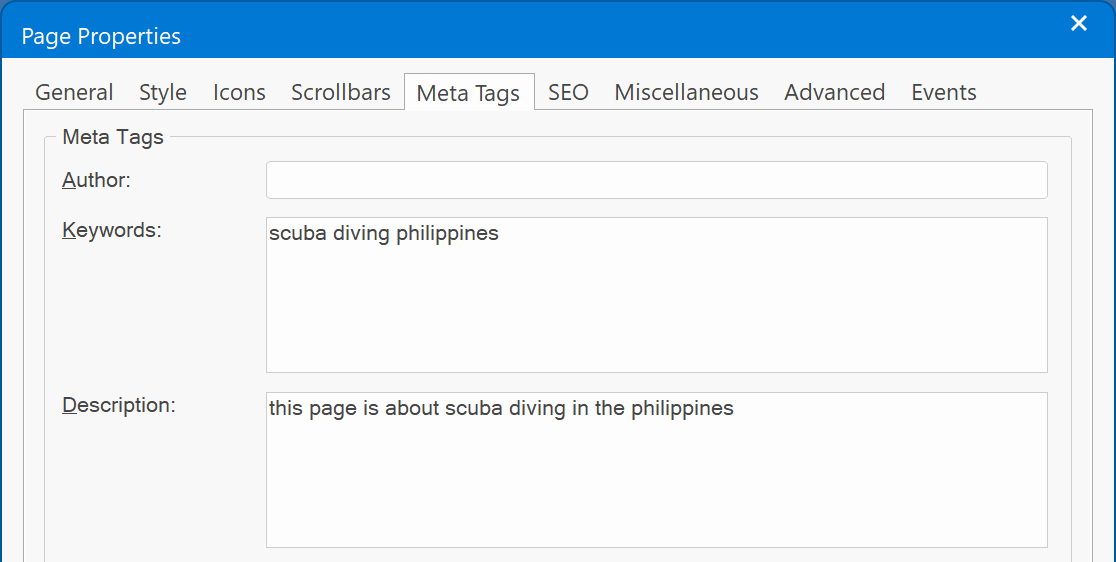The height and width of the screenshot is (562, 1116).
Task: Close the Page Properties dialog
Action: pos(1079,24)
